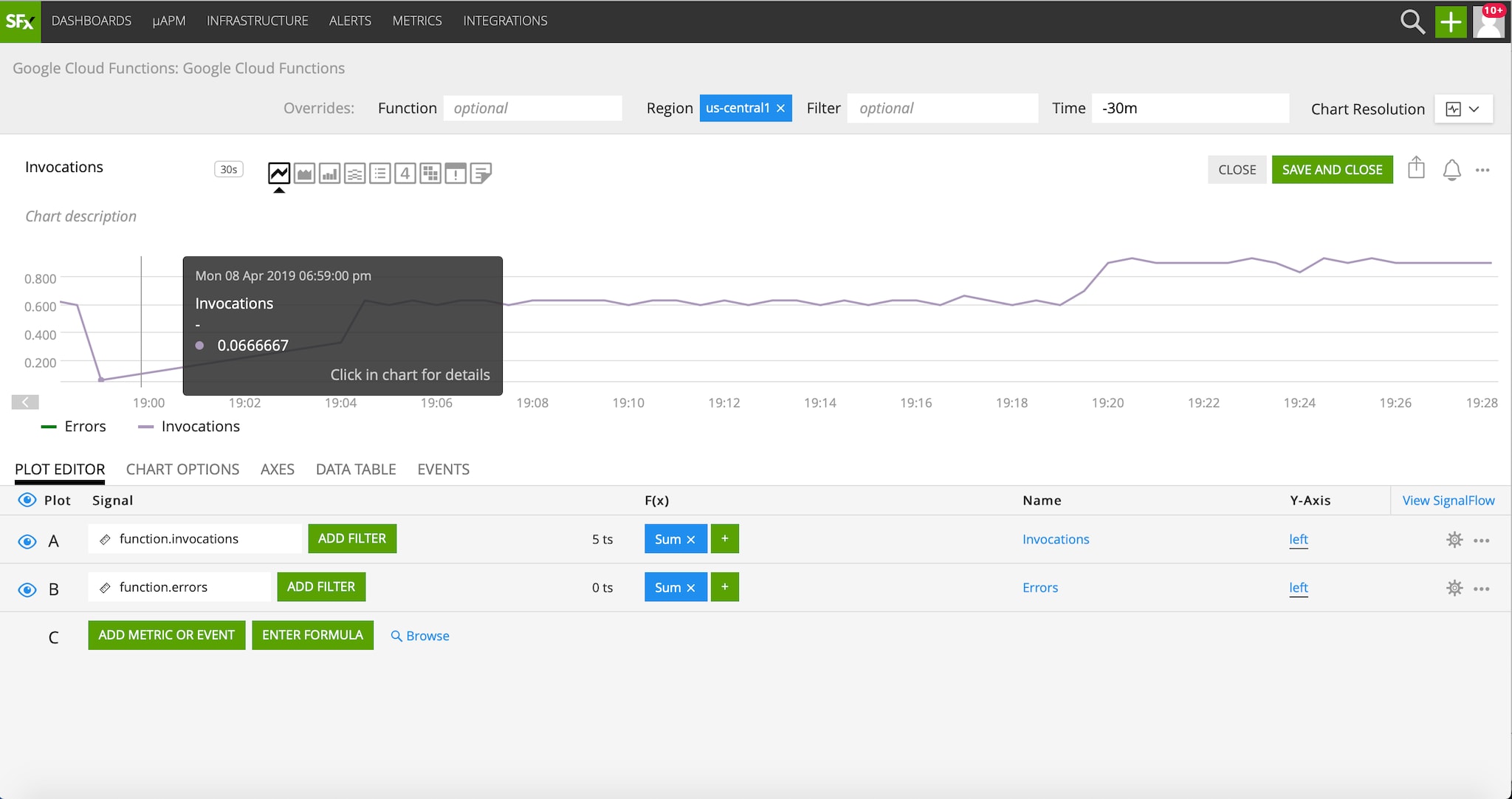Click the SFx logo home icon
The image size is (1512, 799).
(x=20, y=21)
